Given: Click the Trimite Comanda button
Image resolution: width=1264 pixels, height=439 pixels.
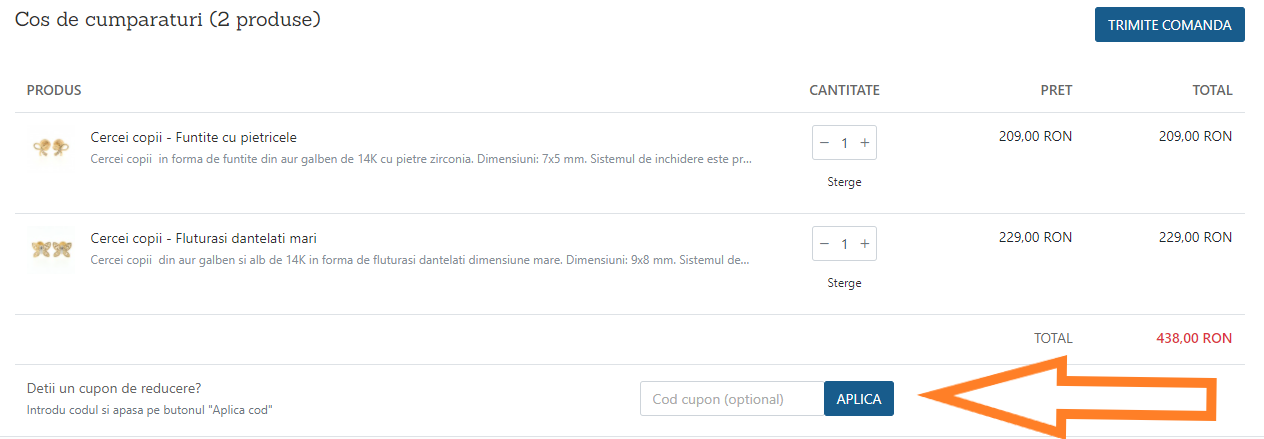Looking at the screenshot, I should point(1169,25).
